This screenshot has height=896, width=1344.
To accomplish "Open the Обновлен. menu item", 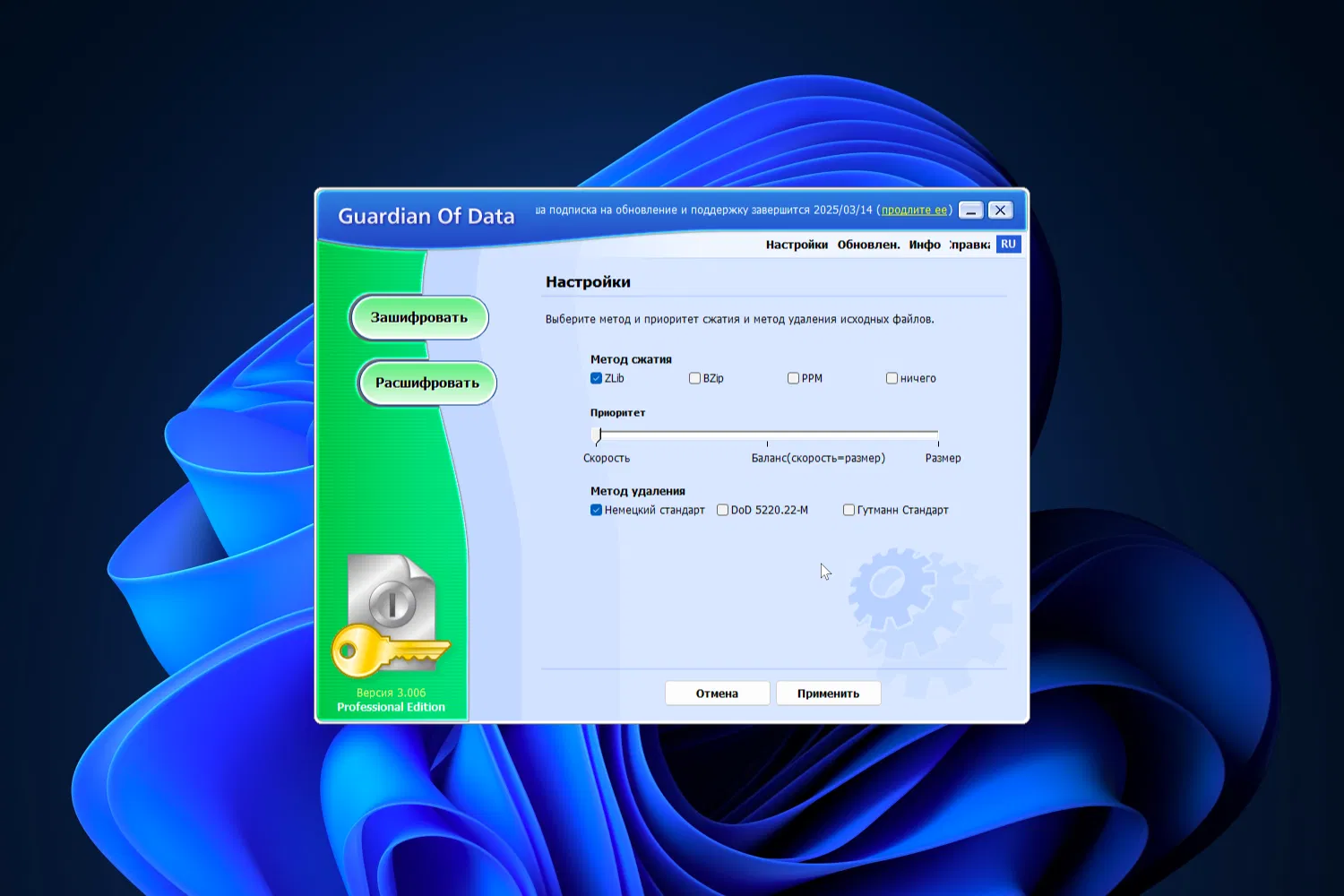I will pos(868,245).
